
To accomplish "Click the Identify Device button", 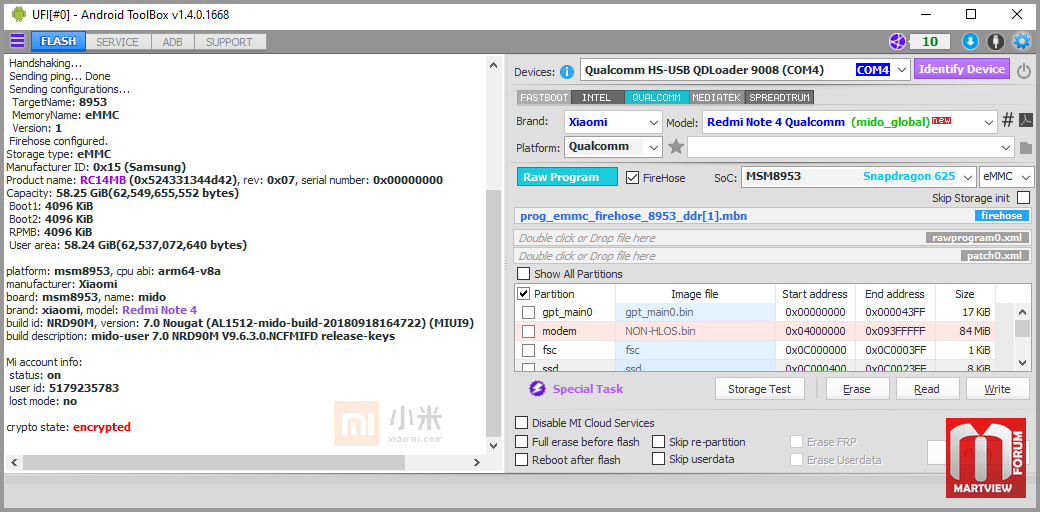I will (x=962, y=69).
